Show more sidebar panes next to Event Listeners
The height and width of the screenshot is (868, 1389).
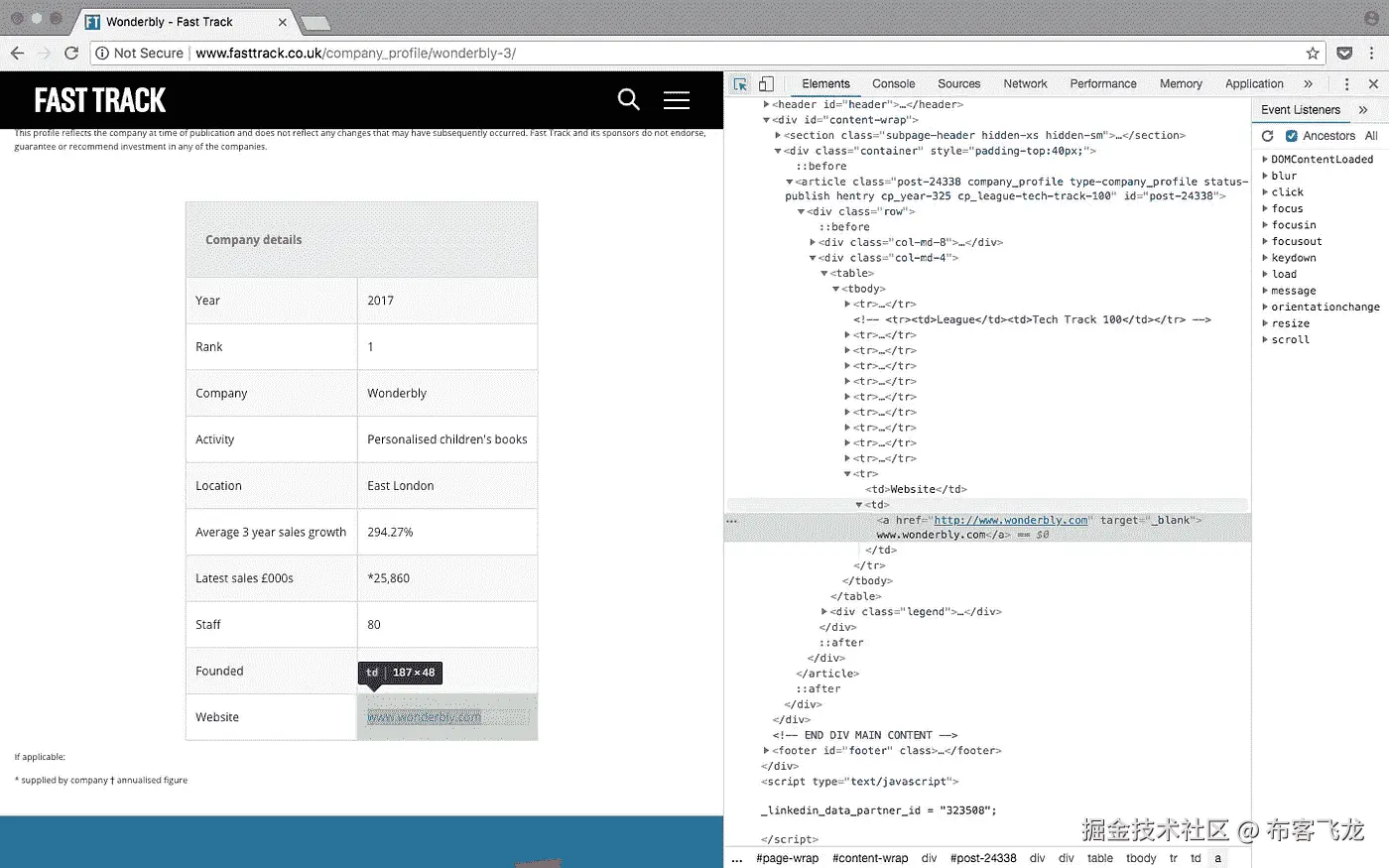1363,110
